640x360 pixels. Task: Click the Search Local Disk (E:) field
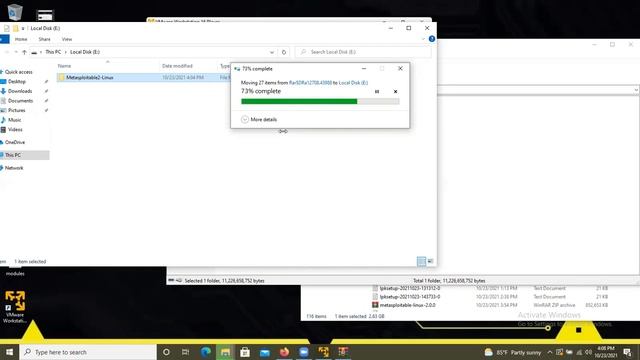pyautogui.click(x=363, y=52)
